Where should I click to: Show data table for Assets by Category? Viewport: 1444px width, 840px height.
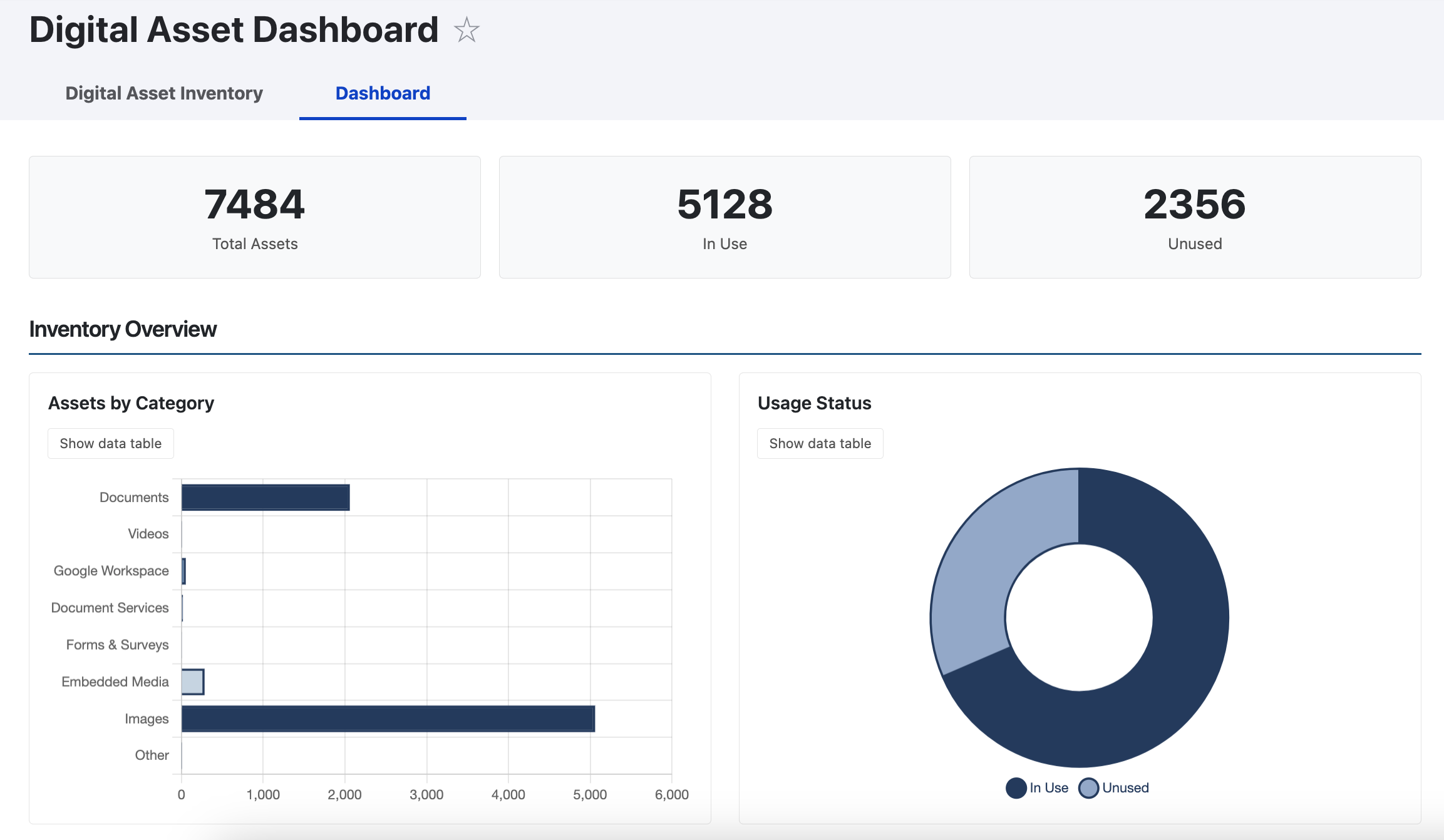(110, 443)
